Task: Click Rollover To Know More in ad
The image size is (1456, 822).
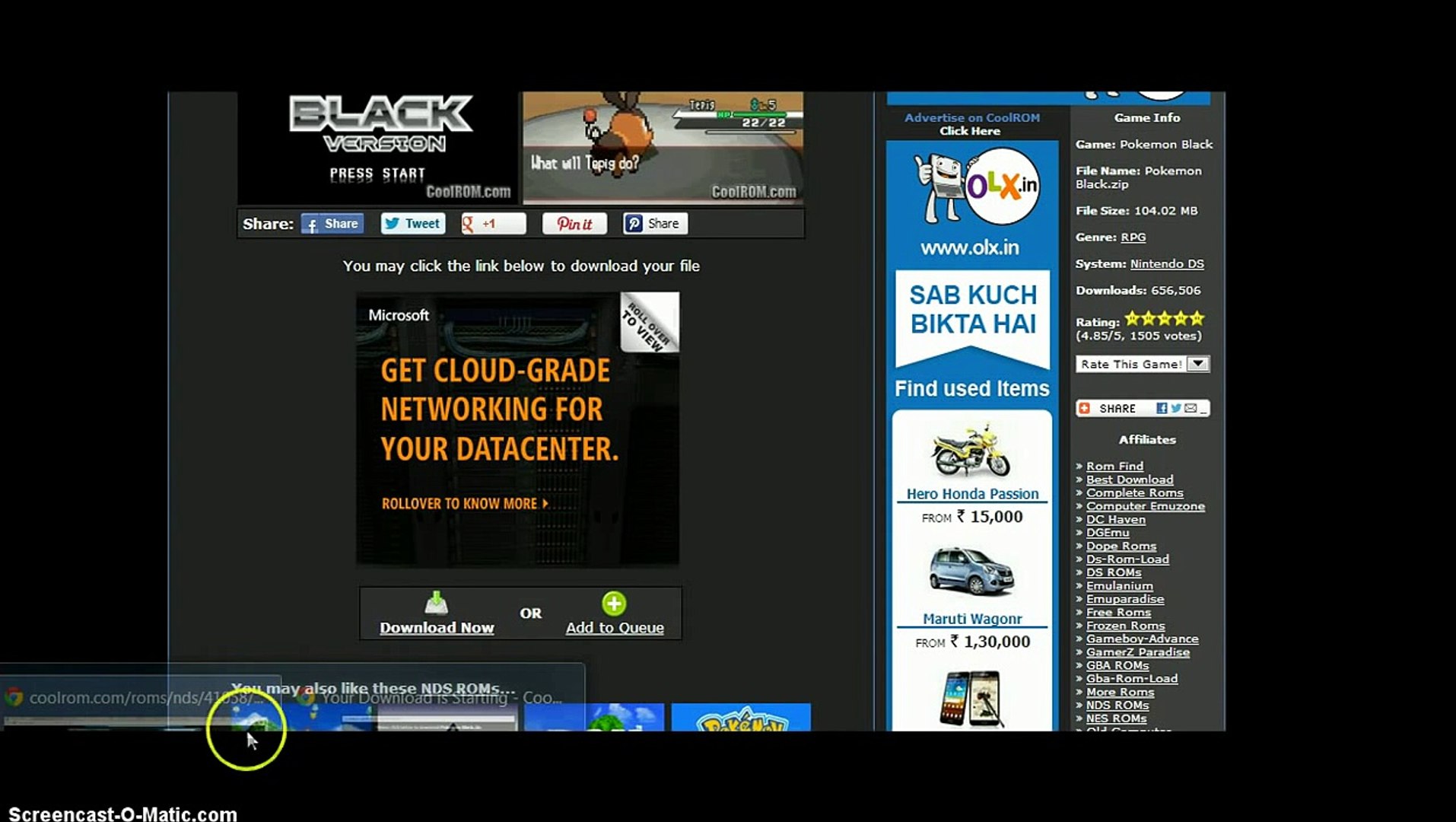Action: click(x=465, y=504)
